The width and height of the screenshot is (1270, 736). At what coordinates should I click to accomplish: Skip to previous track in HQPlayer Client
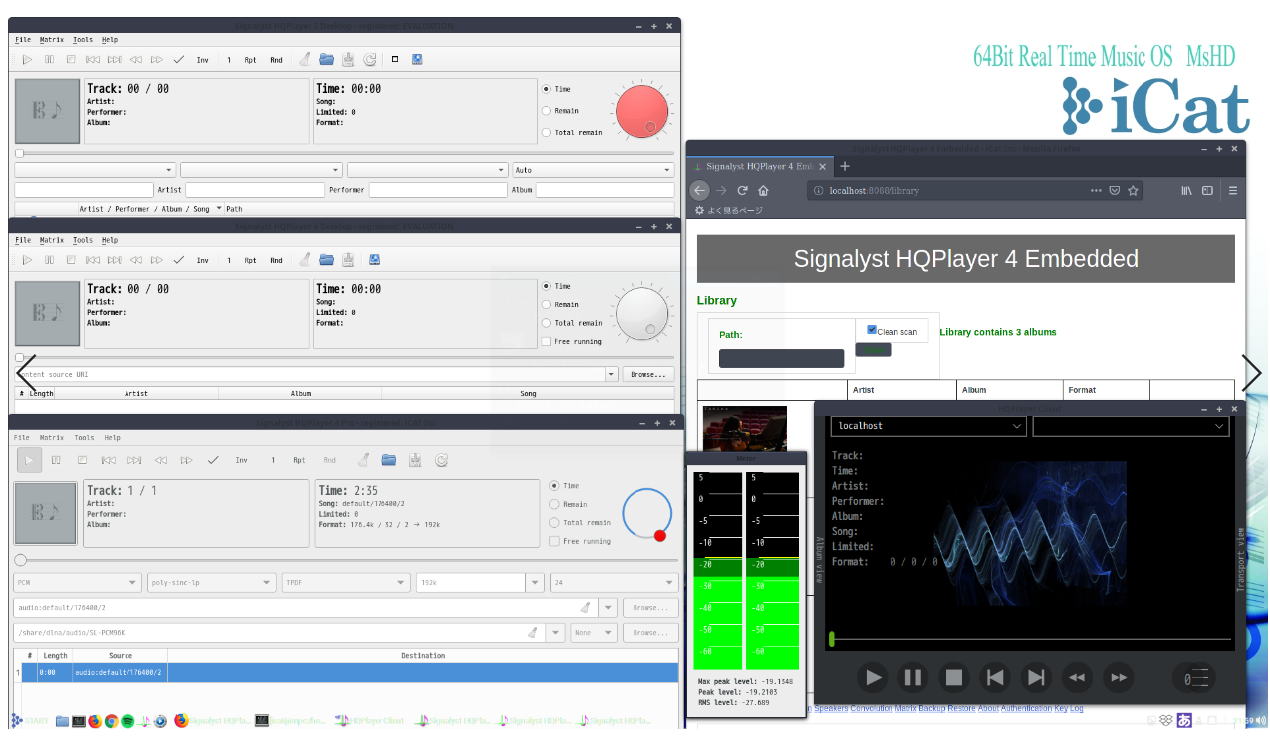pos(995,677)
